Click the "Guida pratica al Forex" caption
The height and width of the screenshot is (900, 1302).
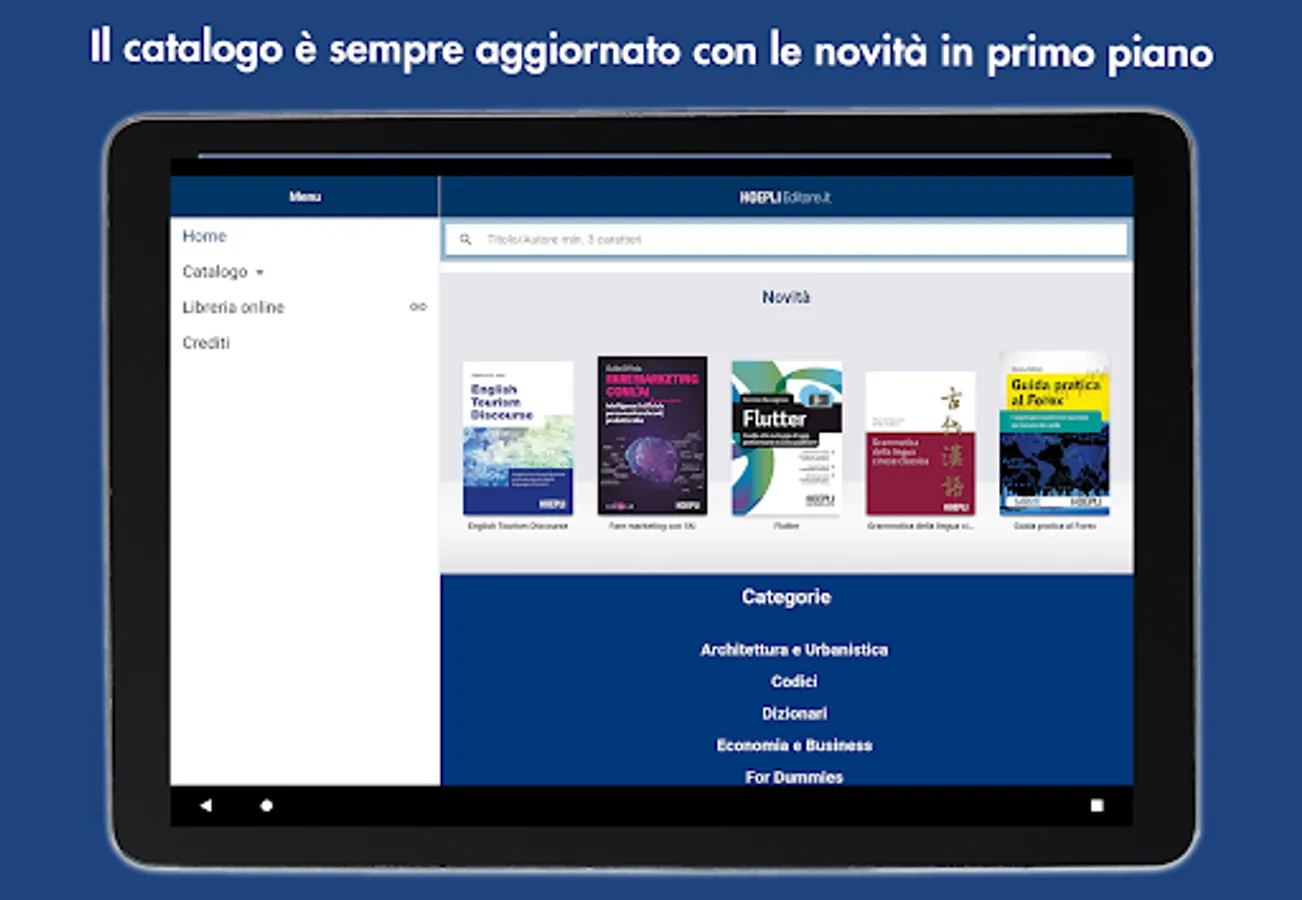1055,526
